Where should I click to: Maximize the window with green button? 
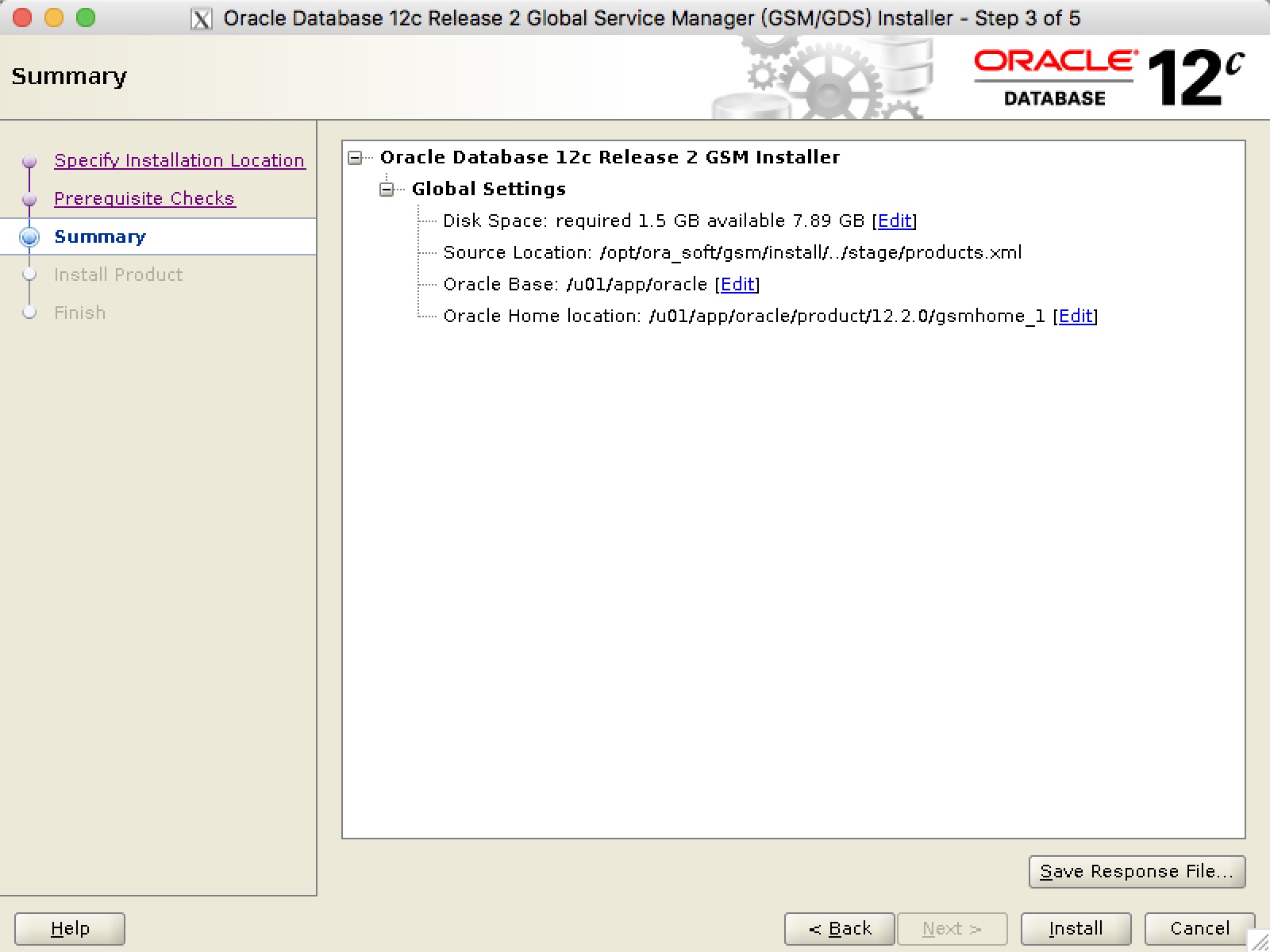click(x=86, y=17)
